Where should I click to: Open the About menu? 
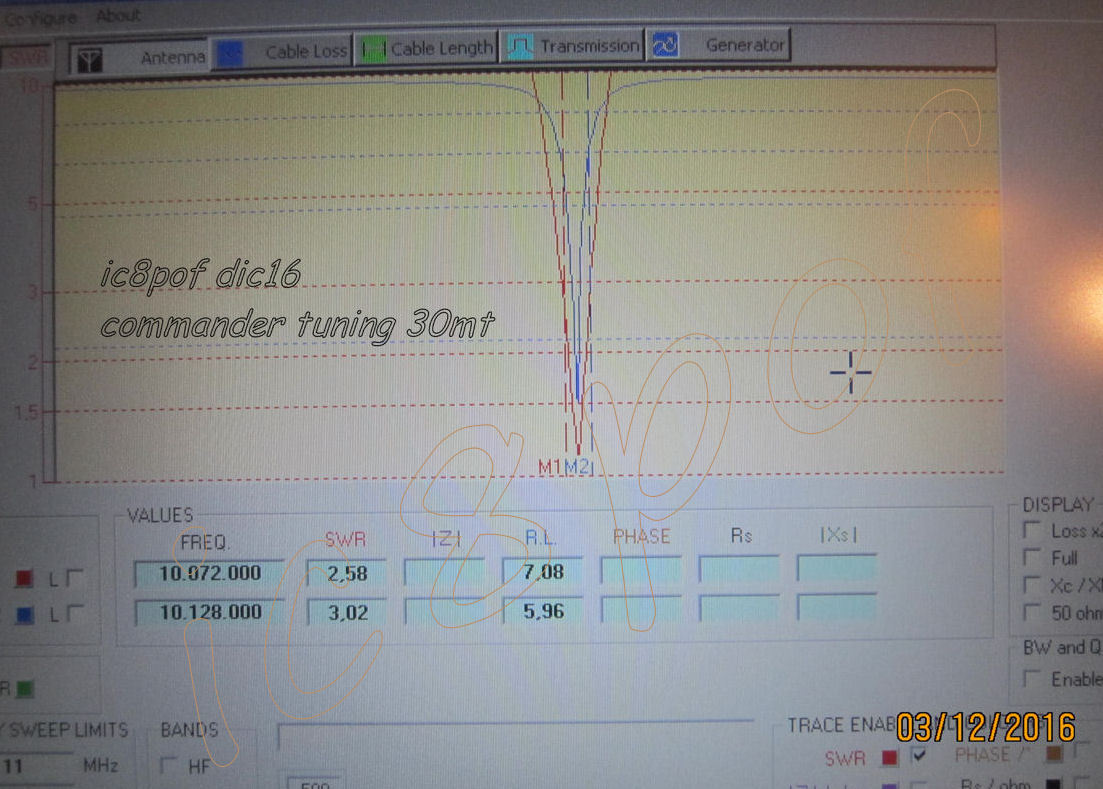(x=118, y=15)
